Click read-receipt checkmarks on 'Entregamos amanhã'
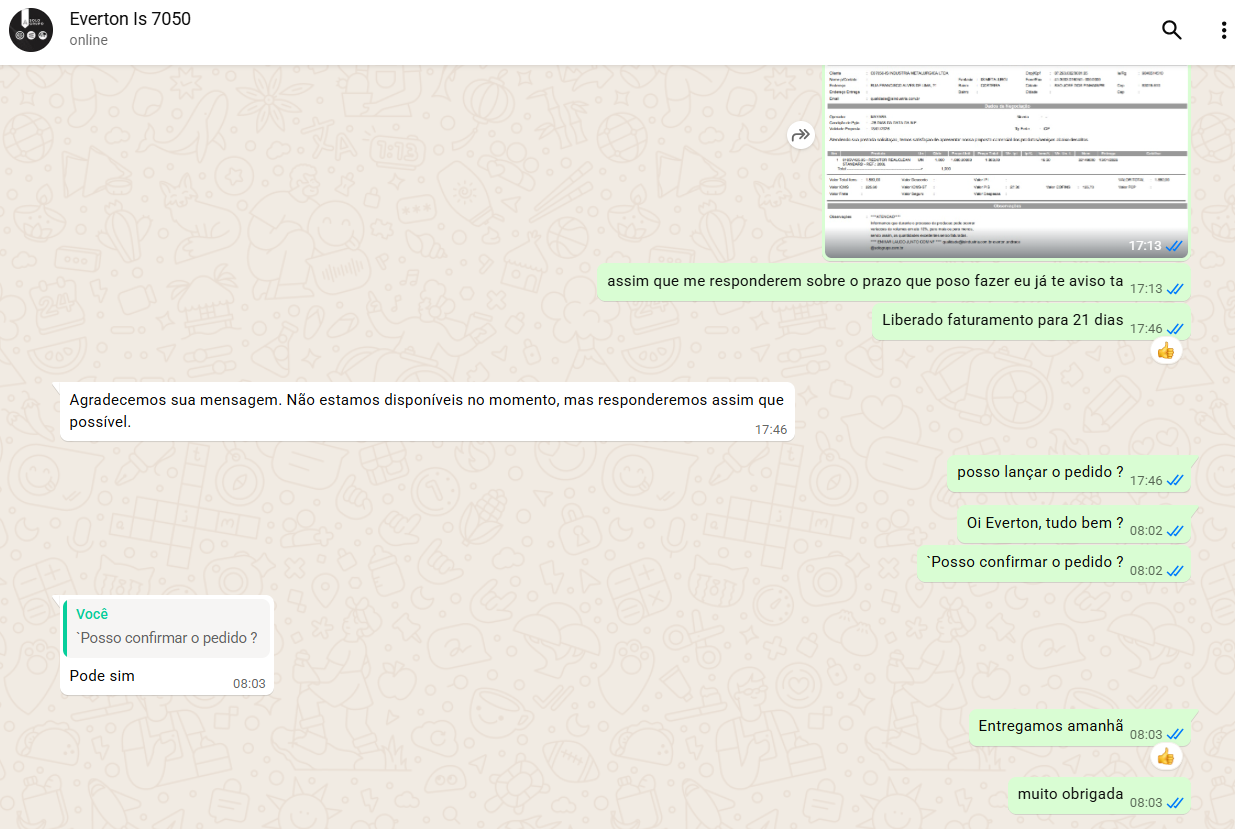1235x829 pixels. click(x=1175, y=735)
